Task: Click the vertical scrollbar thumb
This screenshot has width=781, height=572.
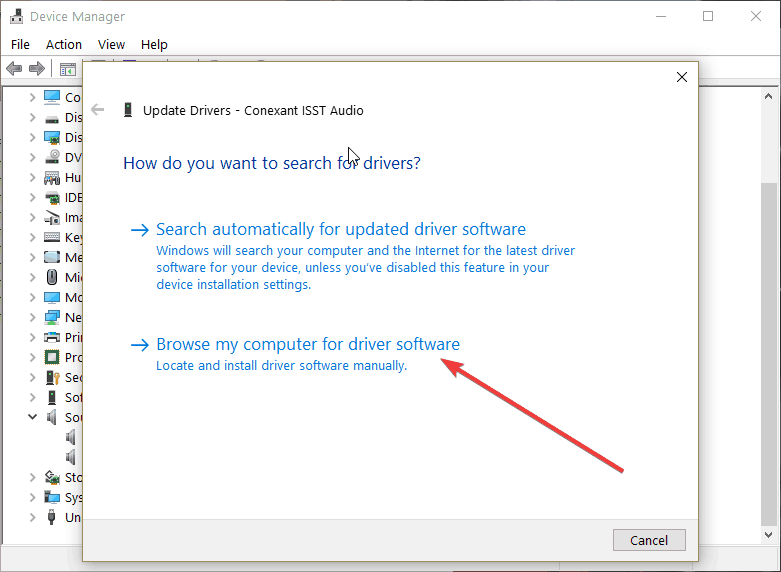Action: coord(769,354)
